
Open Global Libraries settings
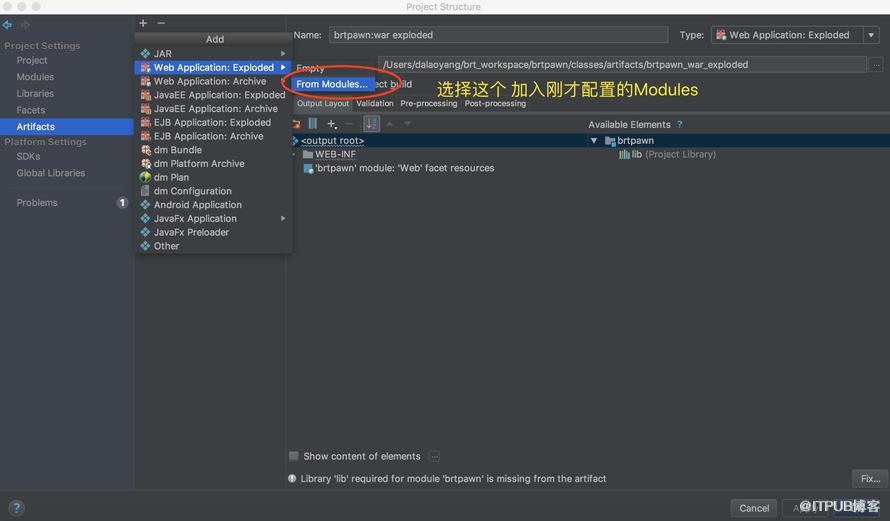[51, 173]
